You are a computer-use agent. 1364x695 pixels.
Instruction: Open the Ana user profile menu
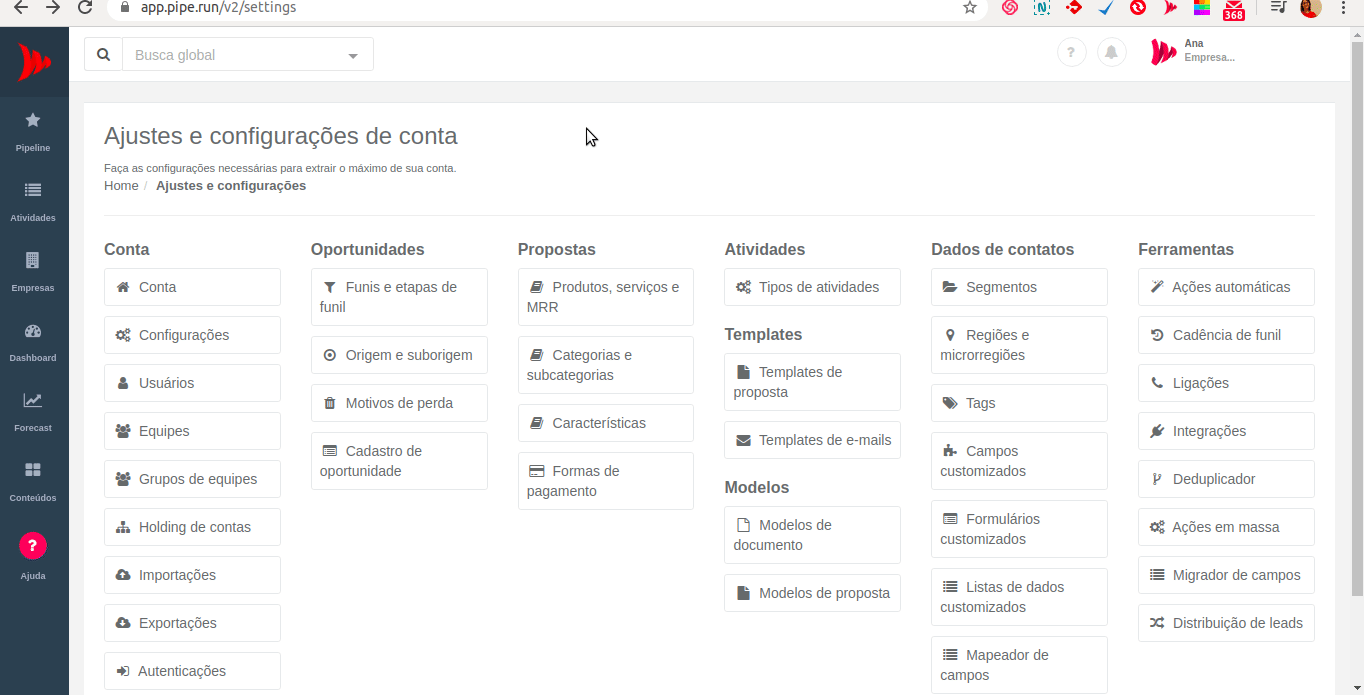pyautogui.click(x=1193, y=51)
